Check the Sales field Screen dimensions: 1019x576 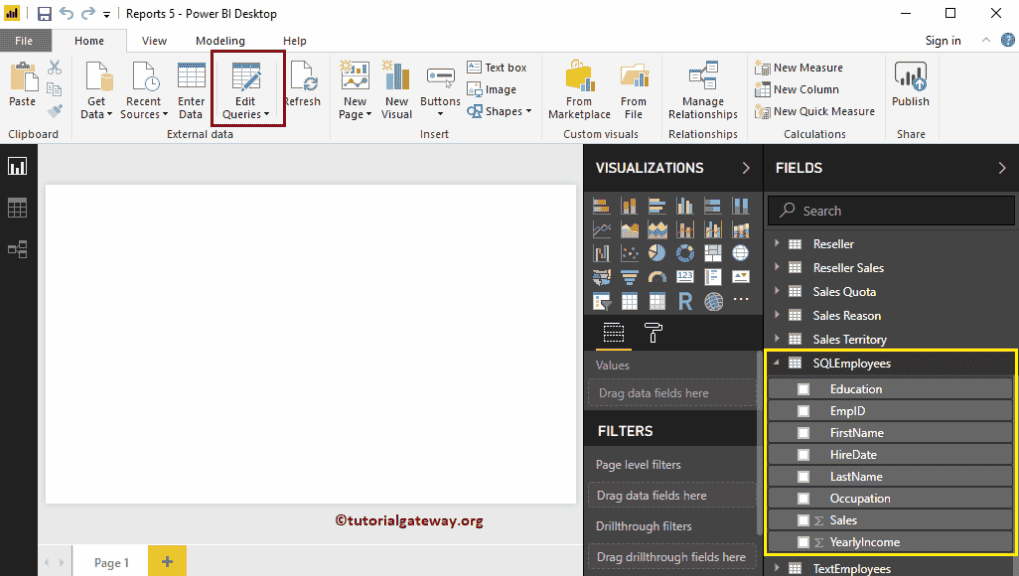(x=803, y=520)
